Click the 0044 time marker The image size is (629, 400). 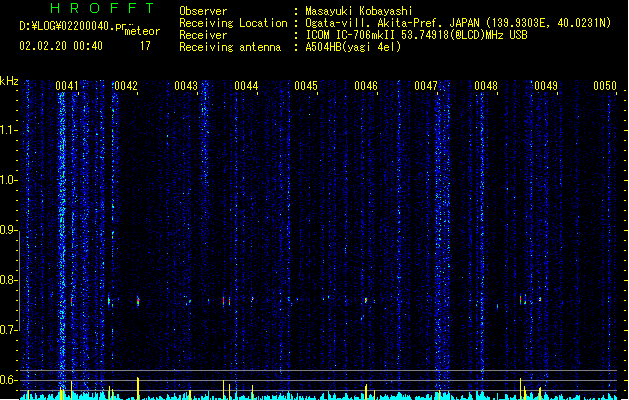pyautogui.click(x=246, y=86)
